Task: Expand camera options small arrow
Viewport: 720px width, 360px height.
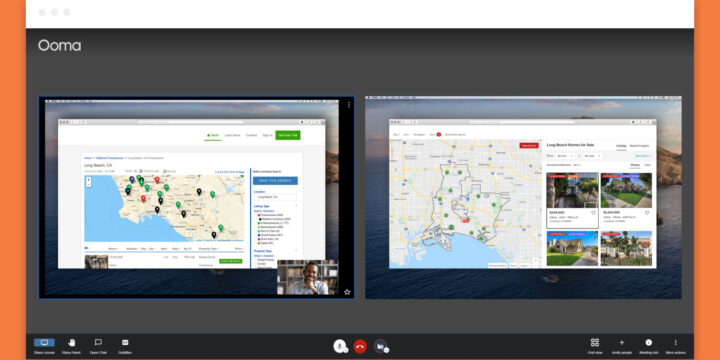Action: tap(387, 350)
